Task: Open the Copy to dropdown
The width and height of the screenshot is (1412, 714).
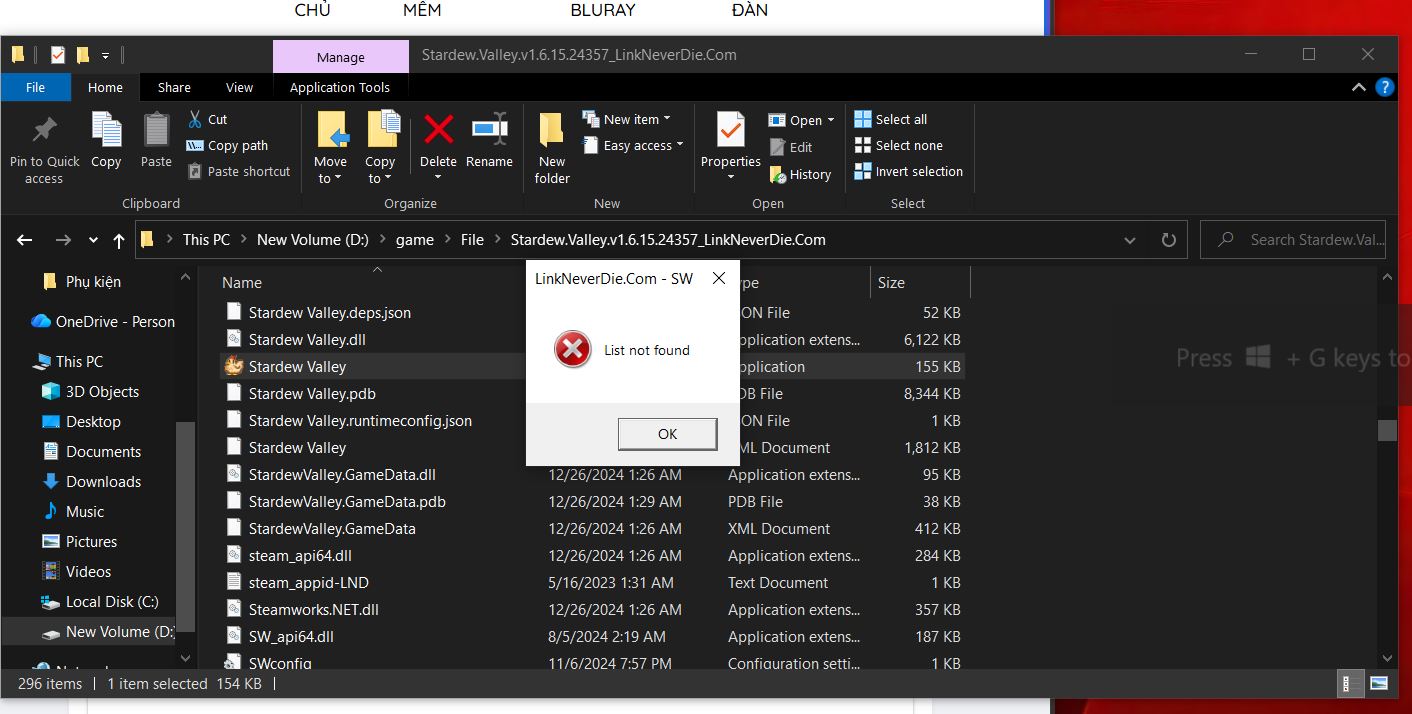Action: point(380,149)
